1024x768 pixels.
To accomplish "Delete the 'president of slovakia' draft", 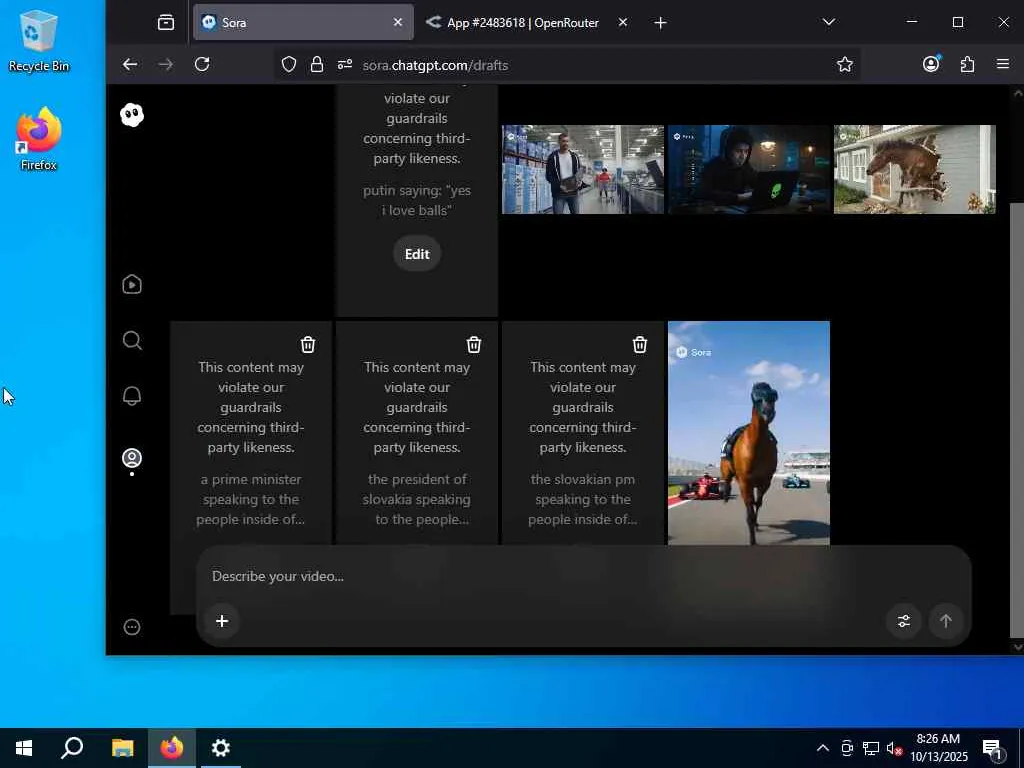I will (x=474, y=345).
